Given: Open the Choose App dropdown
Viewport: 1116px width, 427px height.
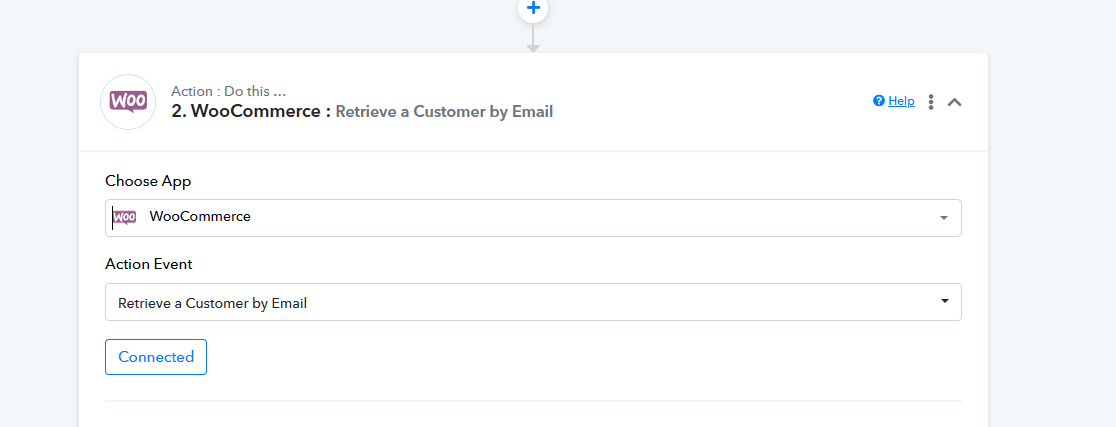Looking at the screenshot, I should click(x=533, y=218).
